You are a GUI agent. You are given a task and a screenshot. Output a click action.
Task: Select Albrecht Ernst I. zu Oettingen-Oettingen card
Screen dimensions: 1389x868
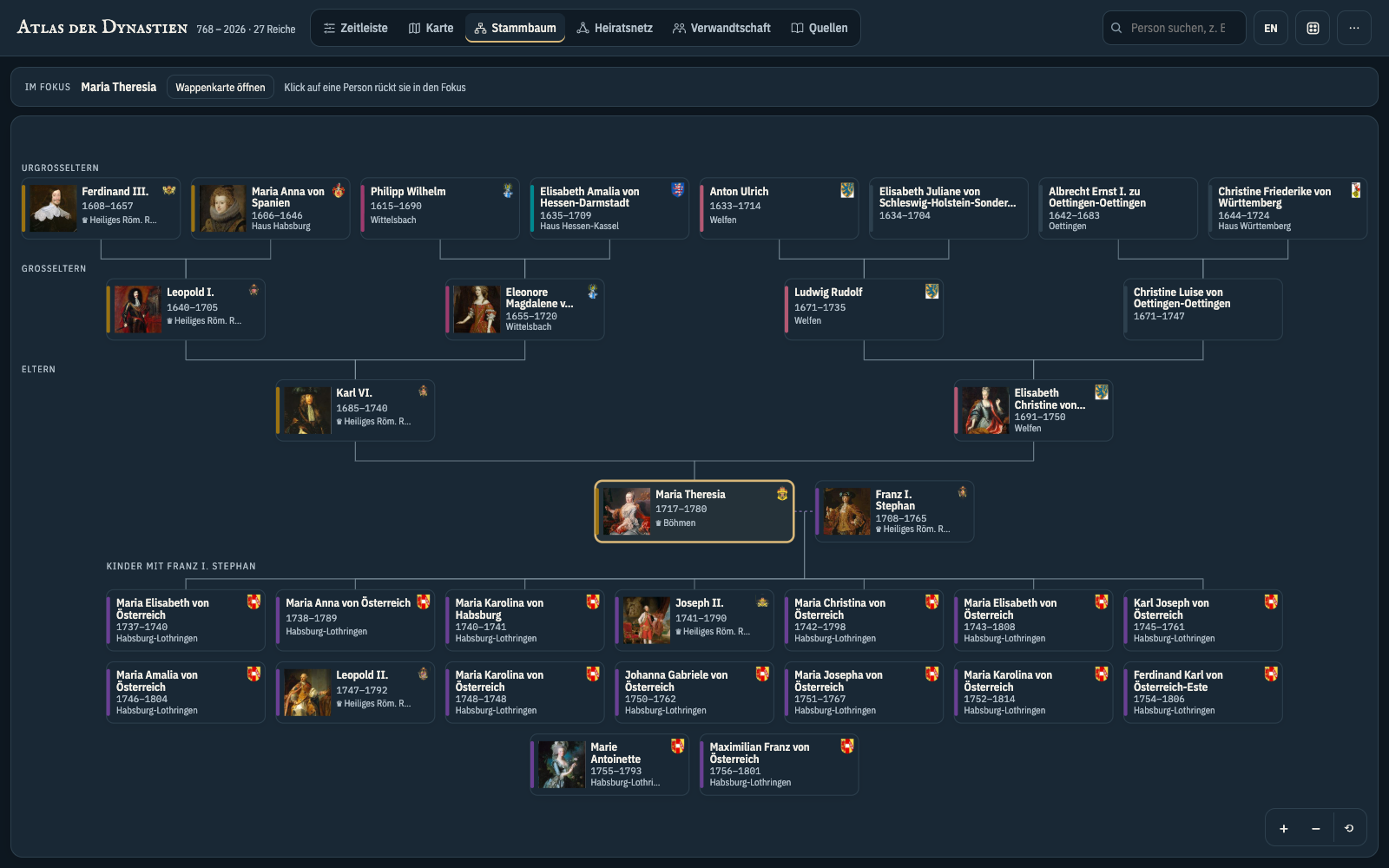click(1117, 208)
